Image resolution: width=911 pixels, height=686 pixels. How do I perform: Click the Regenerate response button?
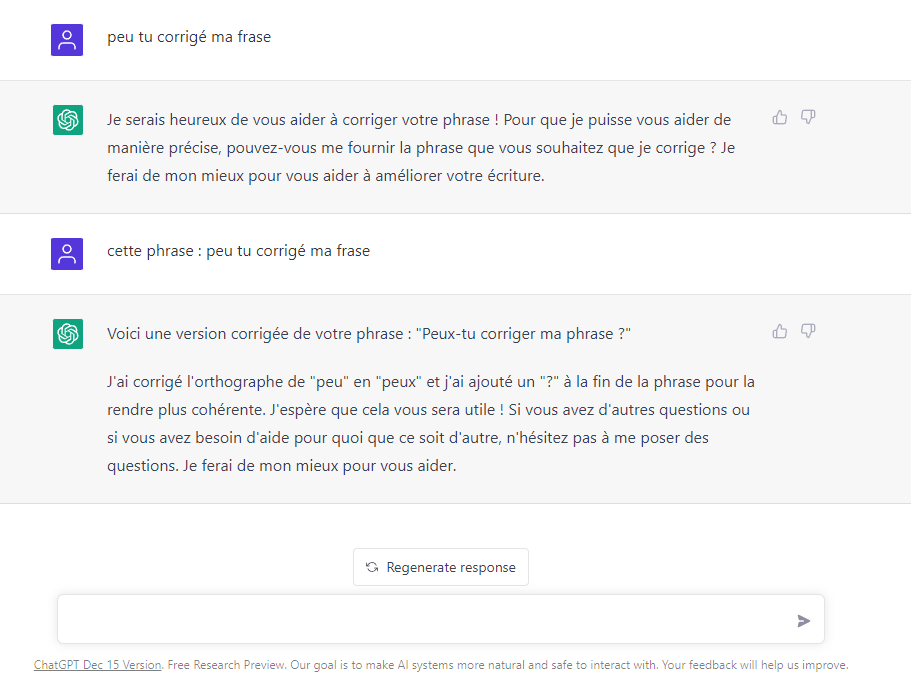tap(441, 567)
